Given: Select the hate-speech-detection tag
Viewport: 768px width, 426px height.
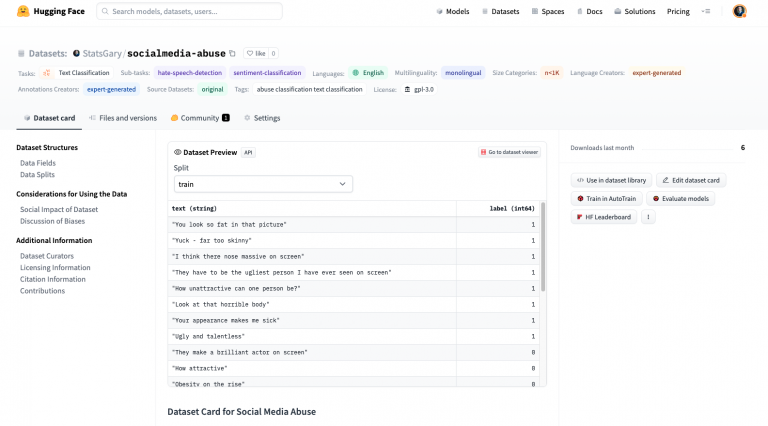Looking at the screenshot, I should coord(189,73).
